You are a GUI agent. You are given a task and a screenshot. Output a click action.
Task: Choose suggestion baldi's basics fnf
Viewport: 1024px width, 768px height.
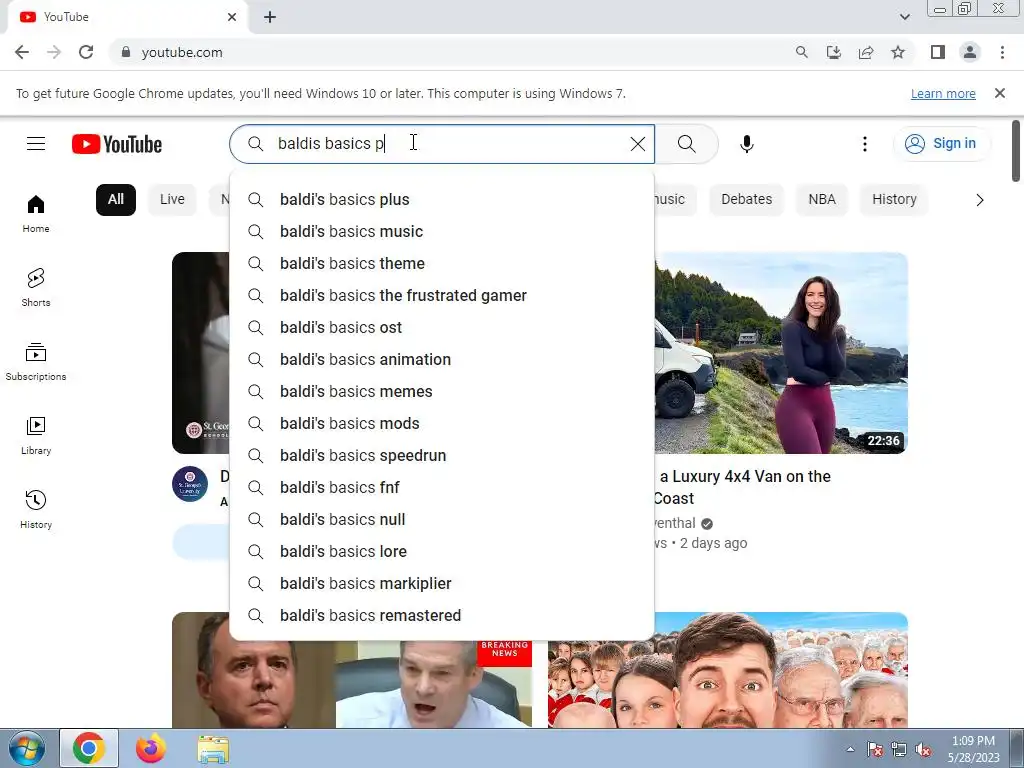[x=441, y=487]
